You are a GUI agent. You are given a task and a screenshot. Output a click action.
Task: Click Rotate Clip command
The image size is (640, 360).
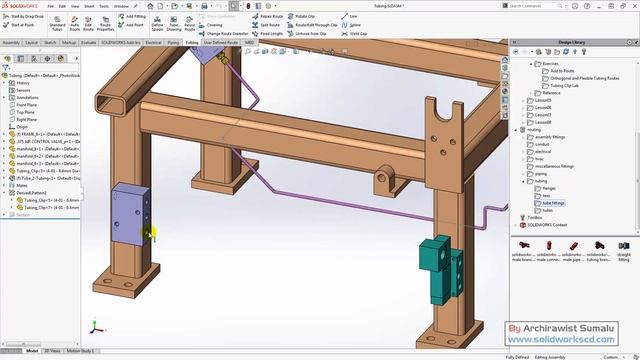coord(301,16)
